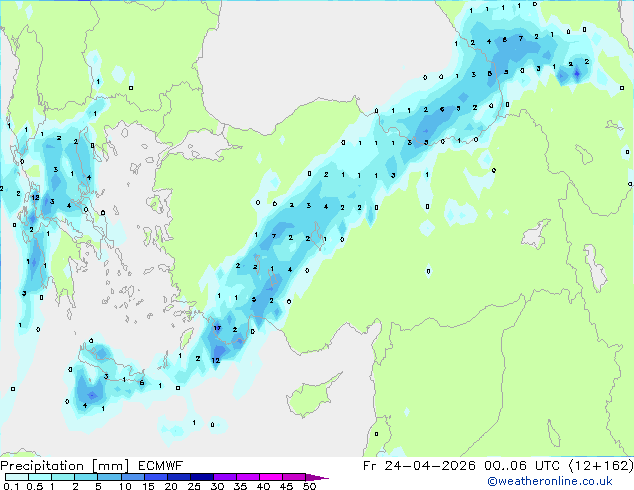
Task: Click the 25–30 mm dark navy legend swatch
Action: (x=202, y=477)
